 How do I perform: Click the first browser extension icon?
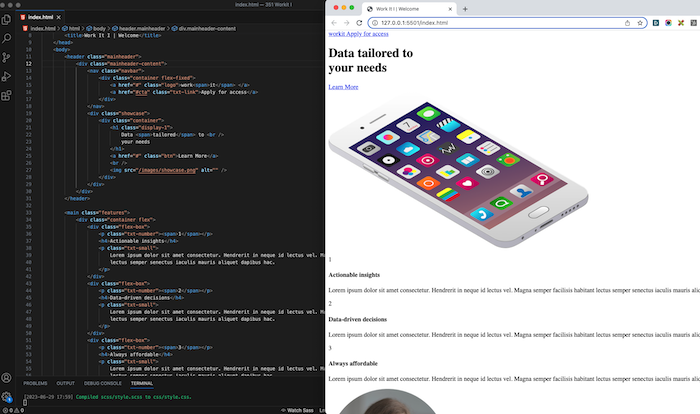(656, 23)
